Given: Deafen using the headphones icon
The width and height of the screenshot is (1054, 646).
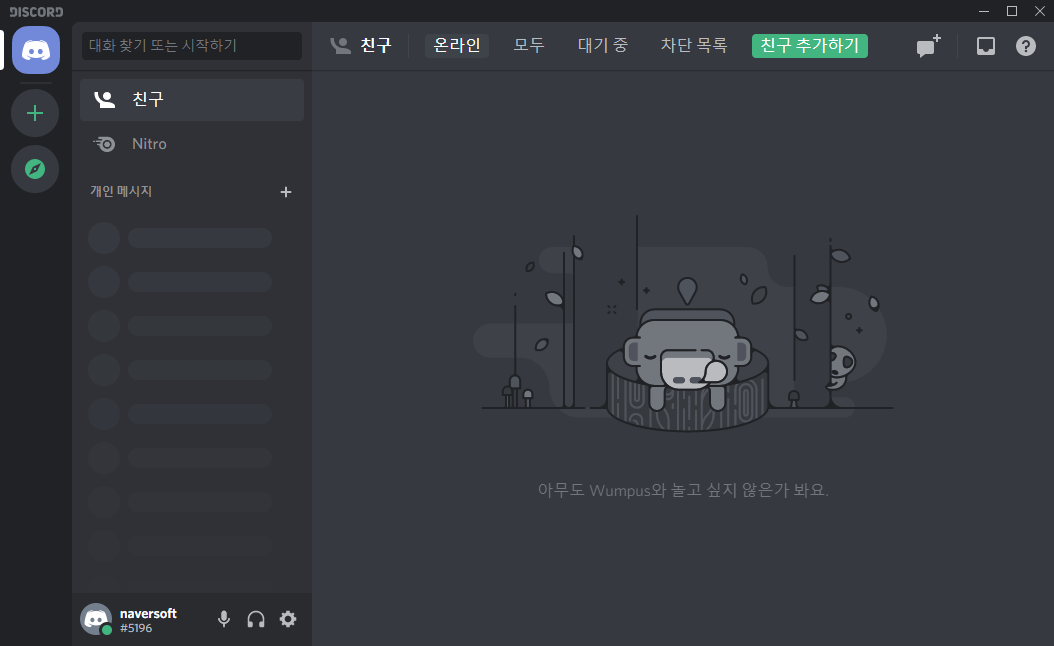Looking at the screenshot, I should [x=255, y=619].
